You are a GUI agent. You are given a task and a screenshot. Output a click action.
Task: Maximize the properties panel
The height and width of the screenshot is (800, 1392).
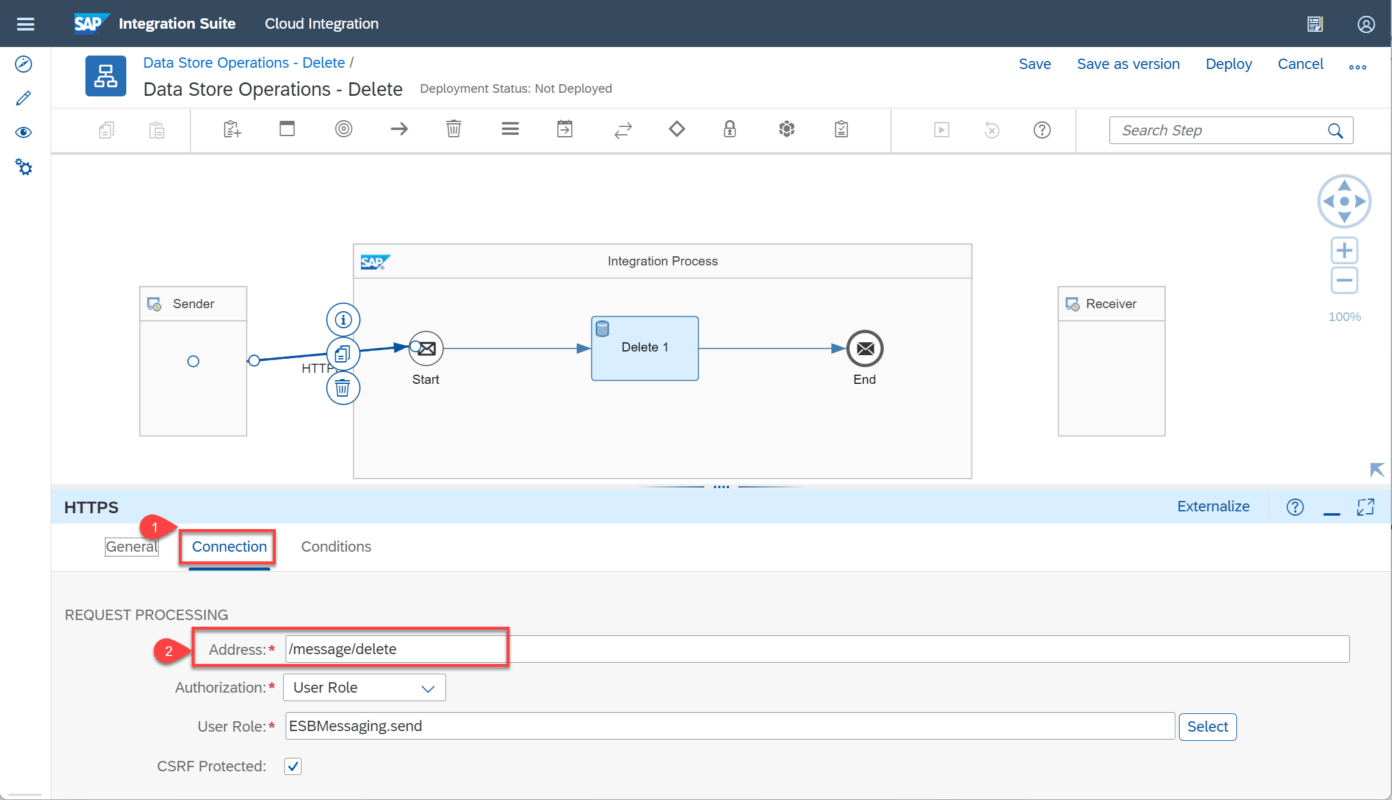point(1365,507)
